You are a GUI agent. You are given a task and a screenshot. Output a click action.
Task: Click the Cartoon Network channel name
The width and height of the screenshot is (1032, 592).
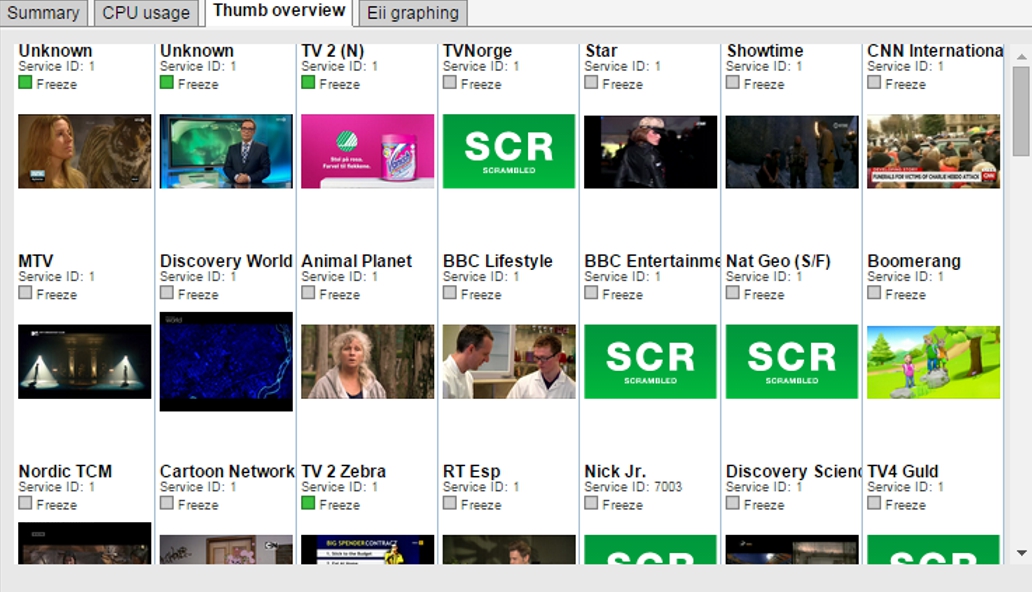[227, 471]
